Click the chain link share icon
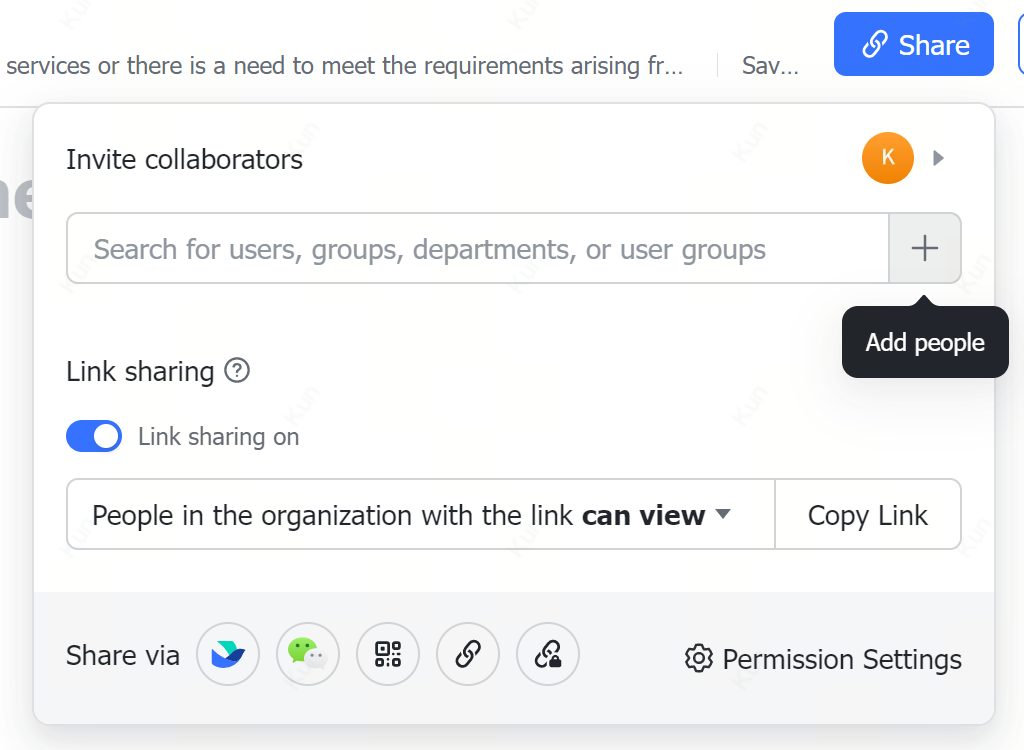Image resolution: width=1024 pixels, height=750 pixels. click(x=468, y=655)
